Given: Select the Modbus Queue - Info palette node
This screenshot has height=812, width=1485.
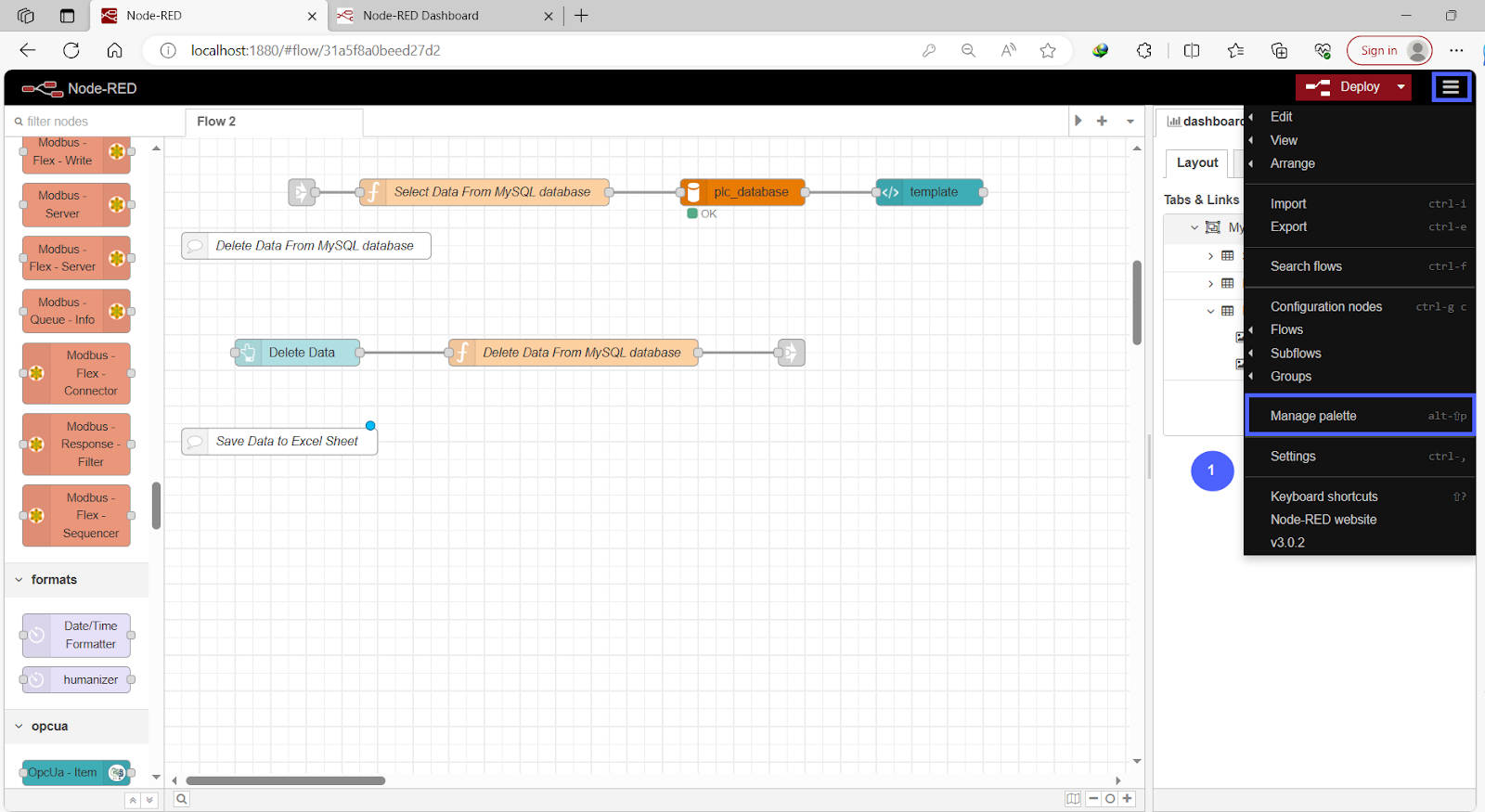Looking at the screenshot, I should point(76,311).
